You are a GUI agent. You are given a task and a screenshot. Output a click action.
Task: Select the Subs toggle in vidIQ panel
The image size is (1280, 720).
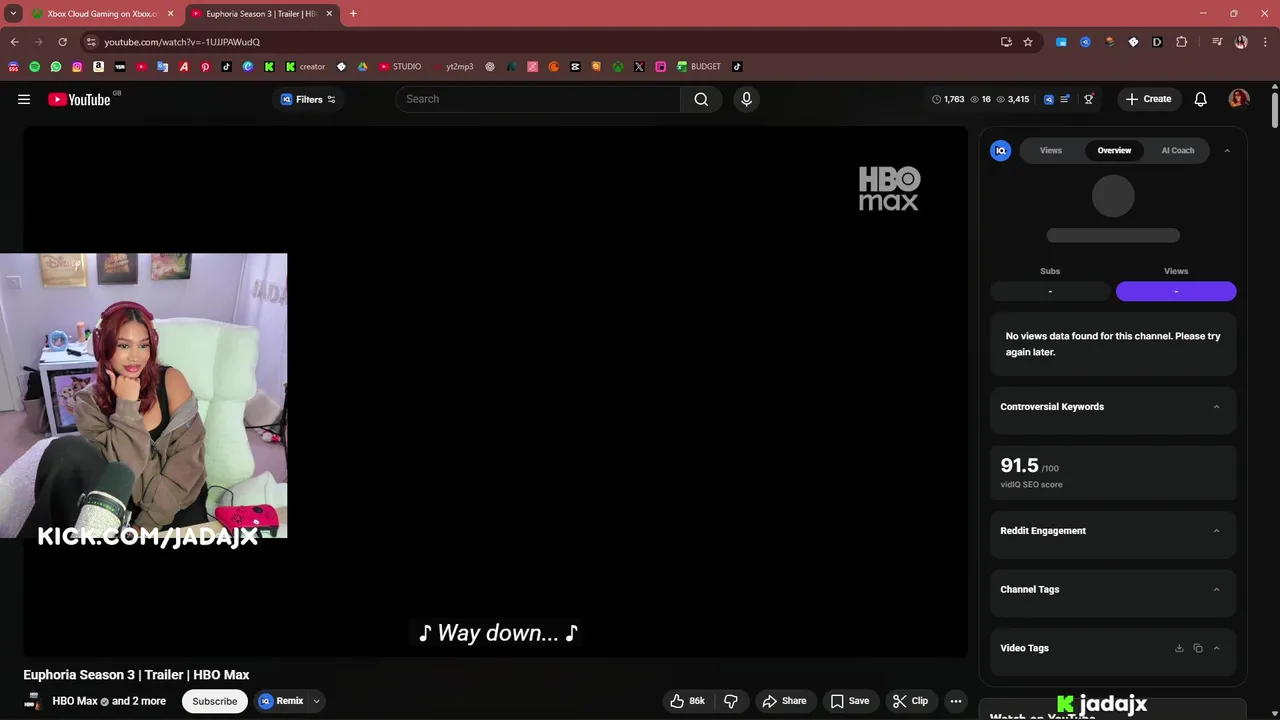click(1050, 291)
